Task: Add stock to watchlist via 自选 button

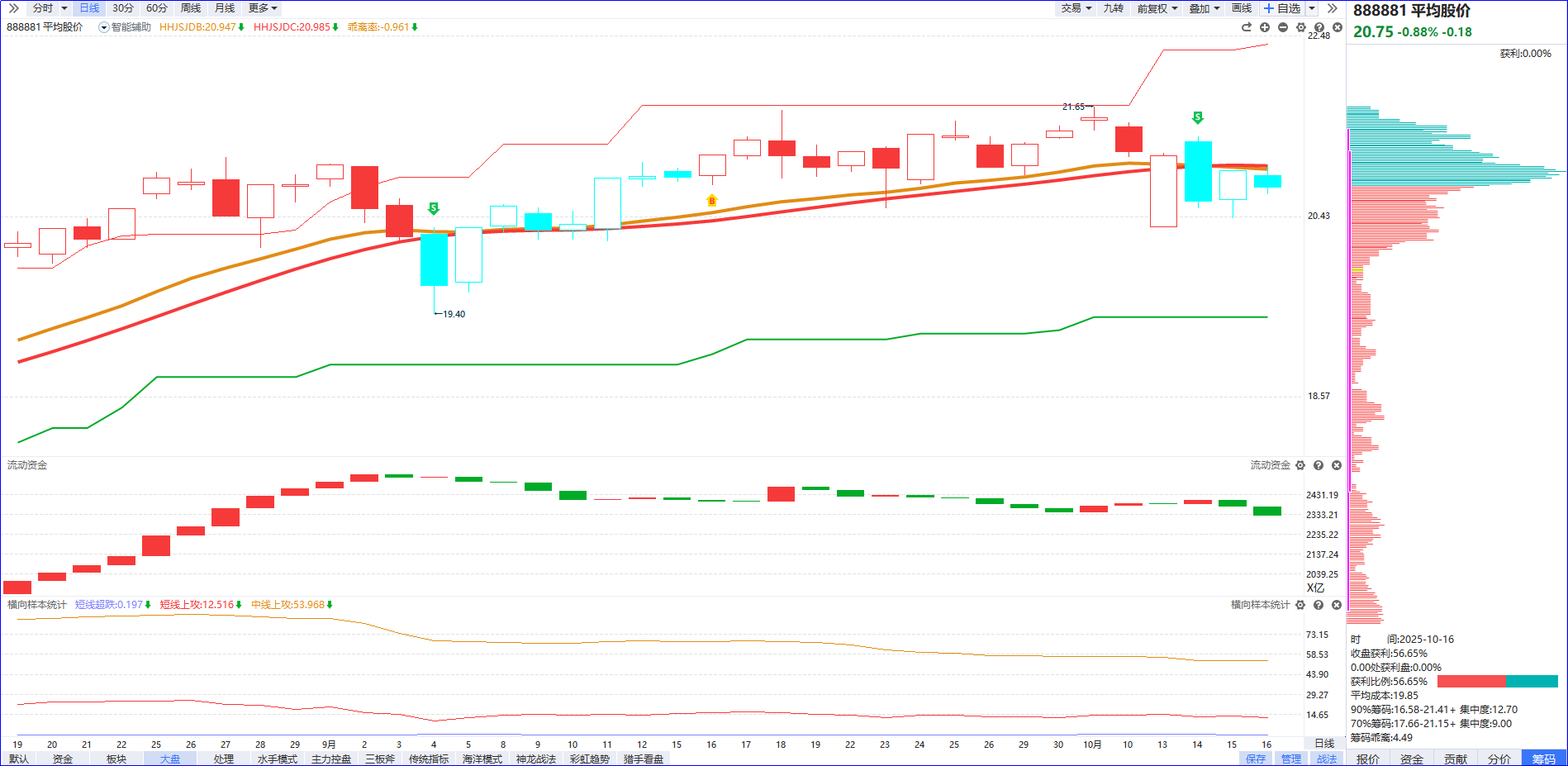Action: [1282, 8]
